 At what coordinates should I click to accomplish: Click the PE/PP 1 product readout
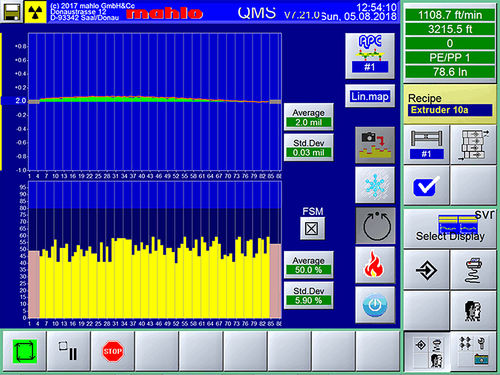click(450, 58)
